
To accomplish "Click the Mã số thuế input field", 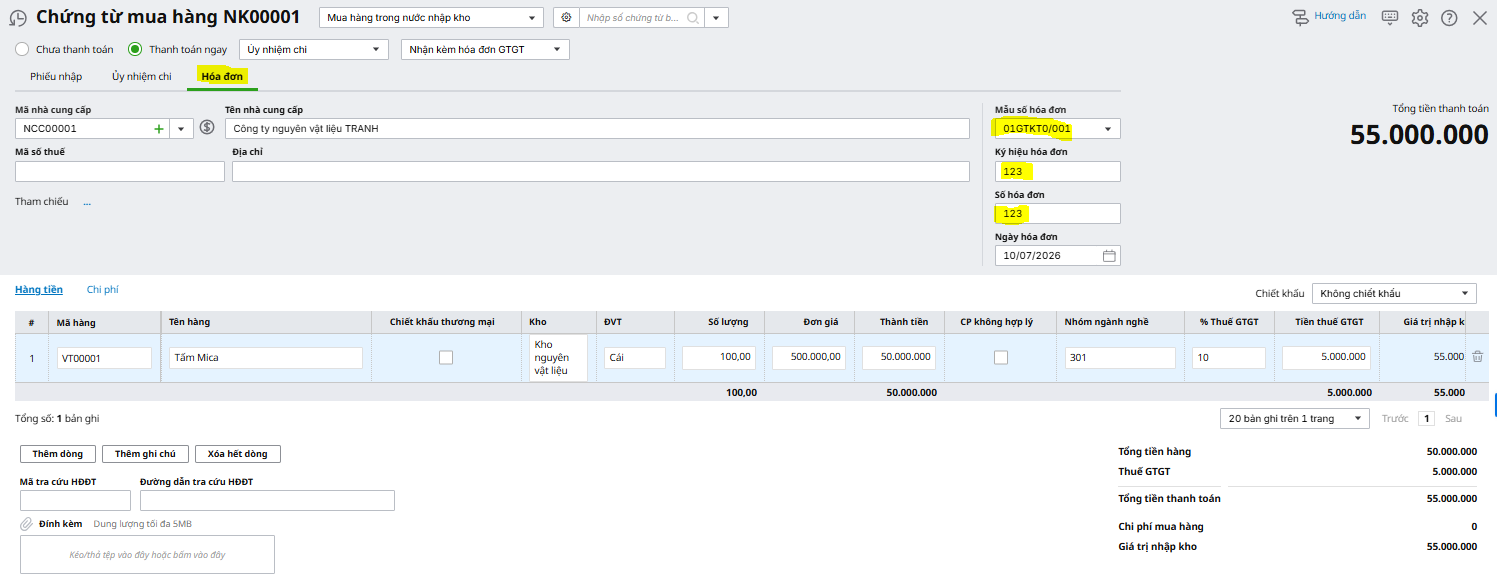I will (120, 171).
